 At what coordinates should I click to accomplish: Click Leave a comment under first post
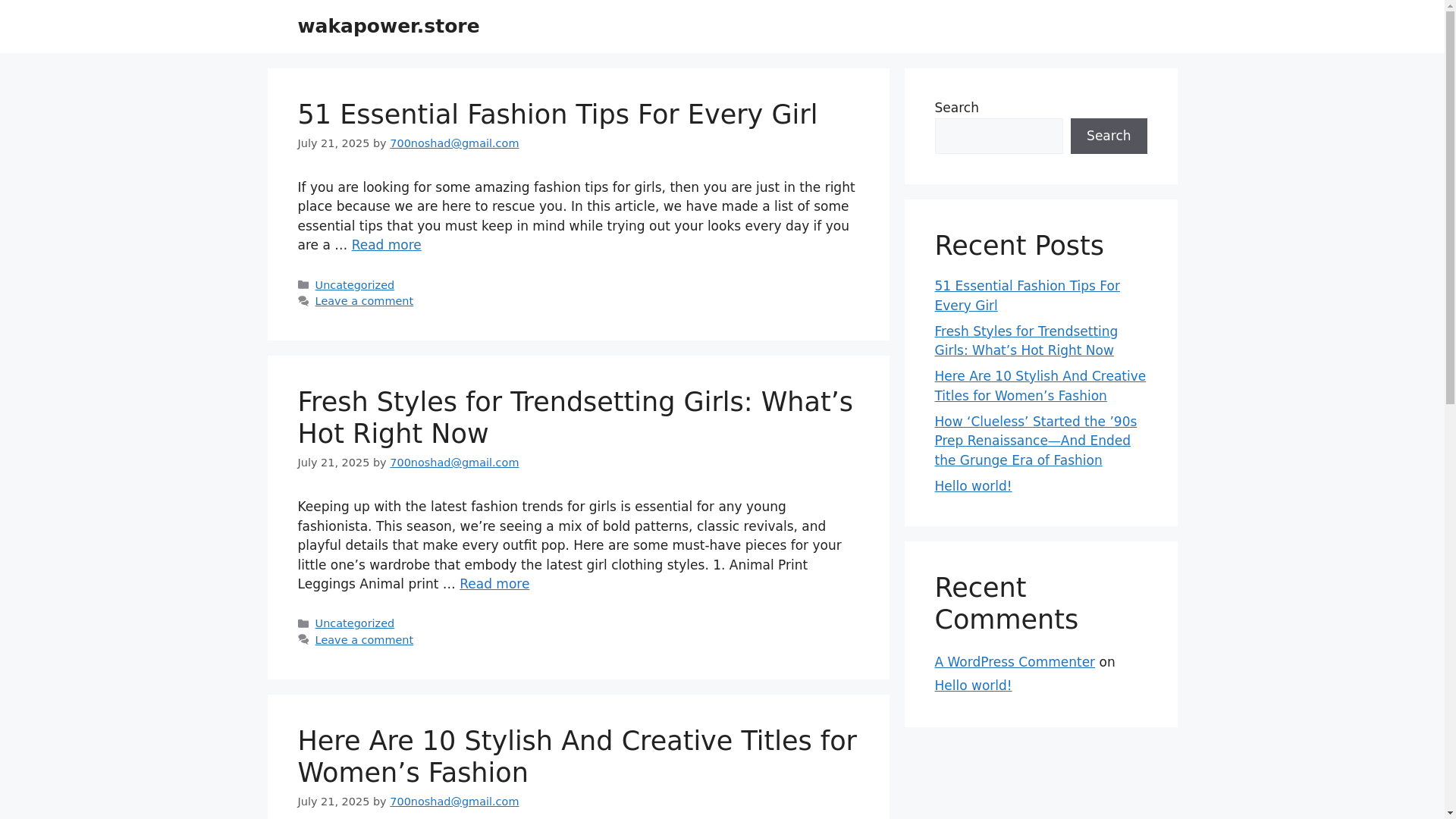364,301
